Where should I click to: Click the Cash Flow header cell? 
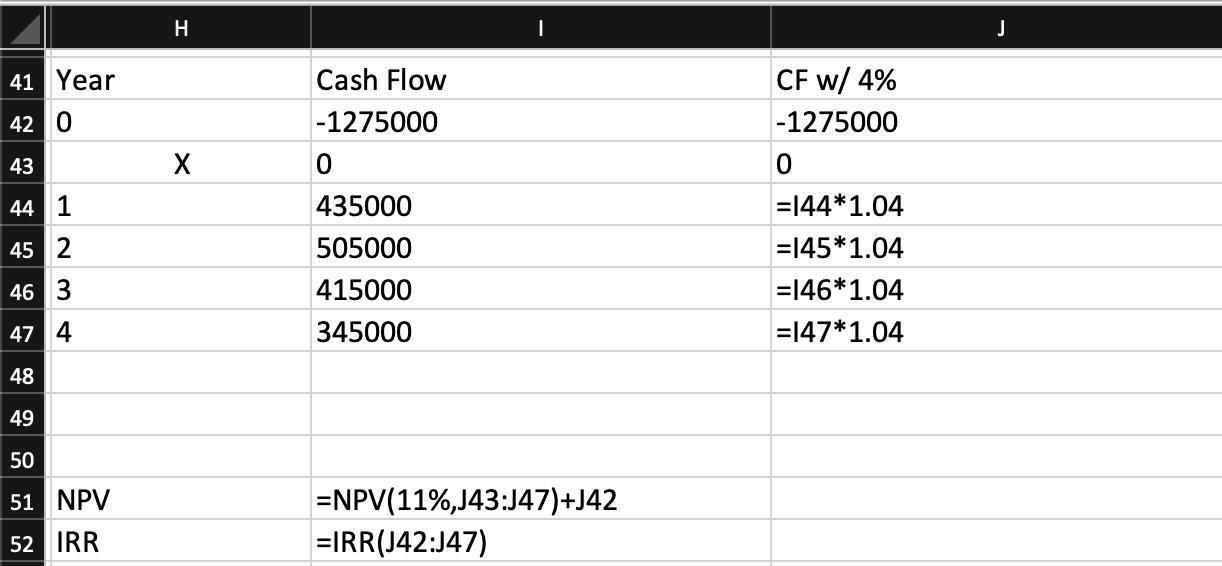541,80
